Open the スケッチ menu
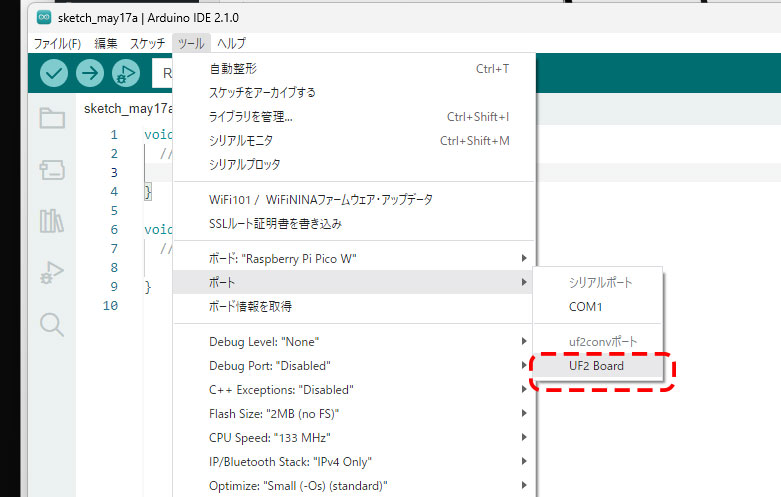 tap(147, 43)
